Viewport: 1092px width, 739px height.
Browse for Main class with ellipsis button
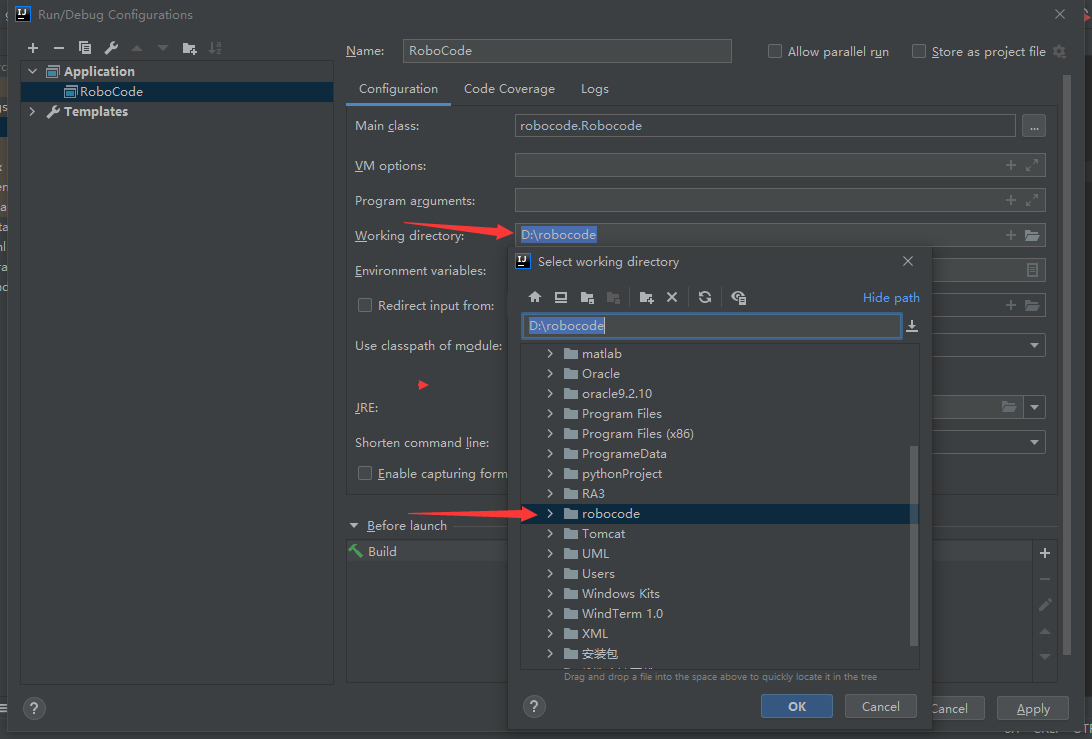click(1034, 126)
